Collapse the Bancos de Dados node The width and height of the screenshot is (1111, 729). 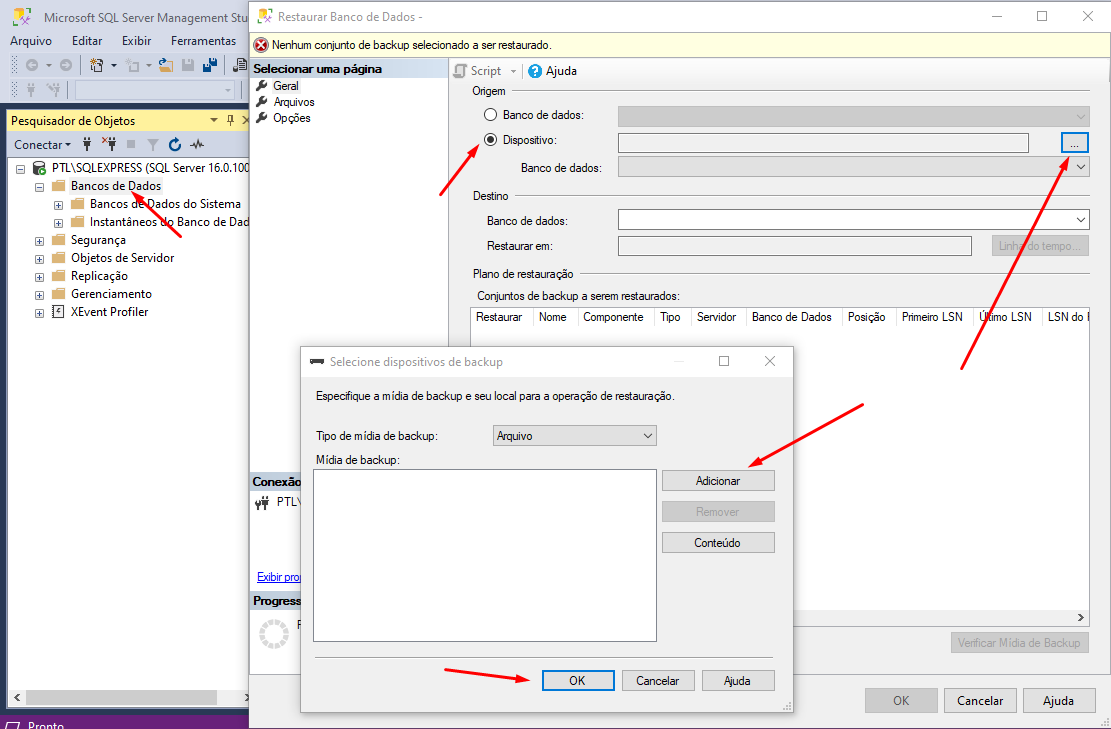click(40, 187)
